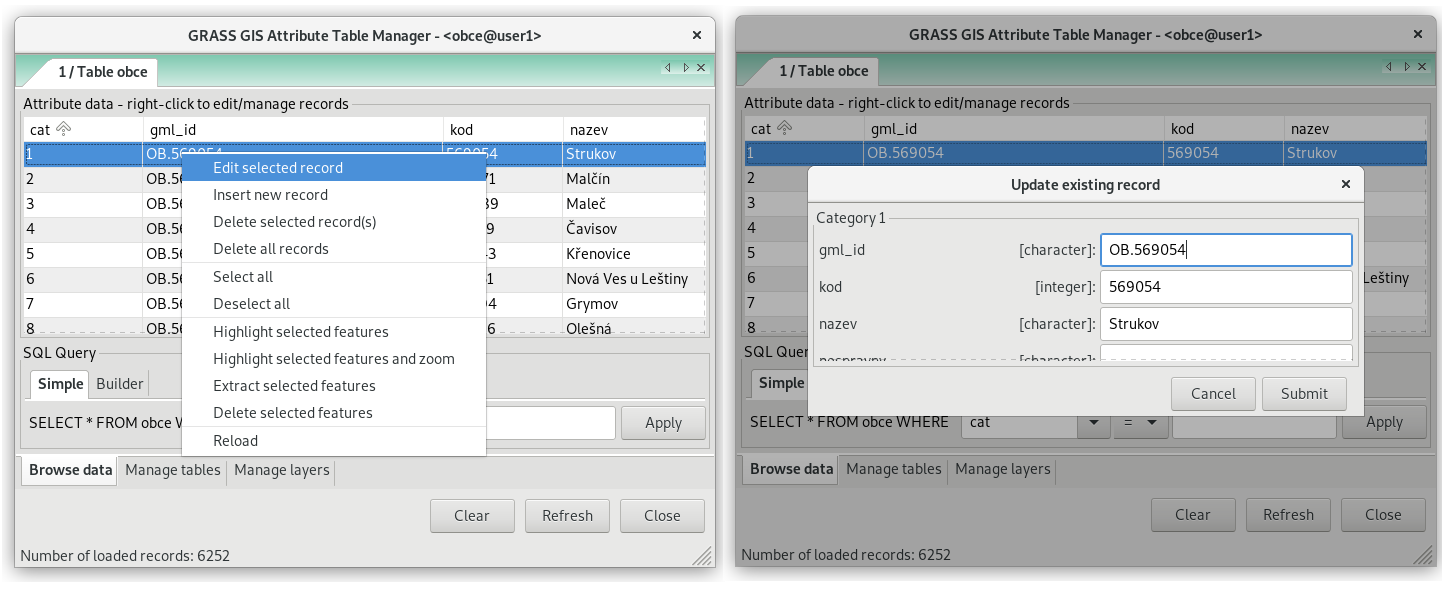Open the Manage tables tab in left window

173,470
